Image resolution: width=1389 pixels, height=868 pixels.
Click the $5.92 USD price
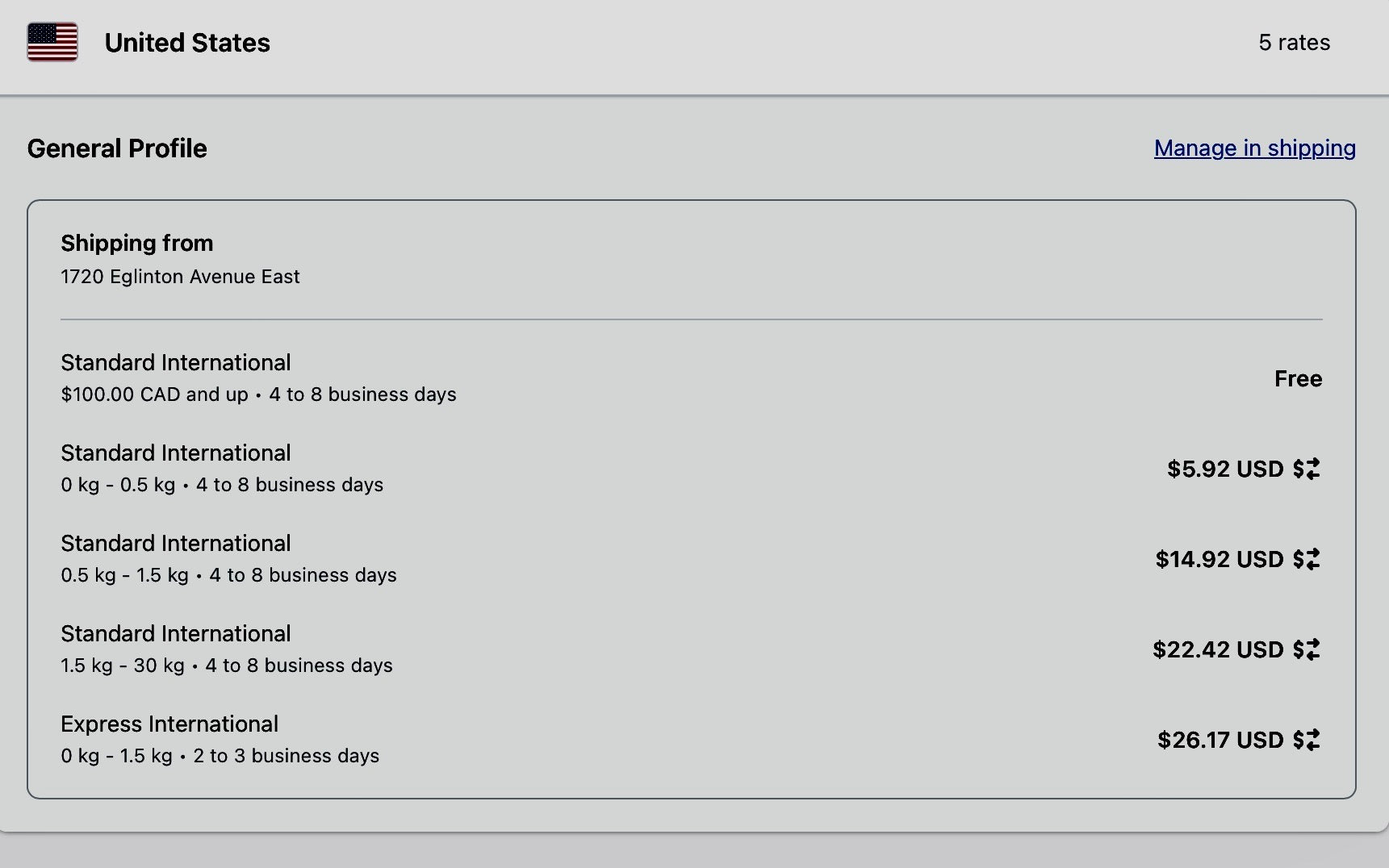[x=1224, y=469]
